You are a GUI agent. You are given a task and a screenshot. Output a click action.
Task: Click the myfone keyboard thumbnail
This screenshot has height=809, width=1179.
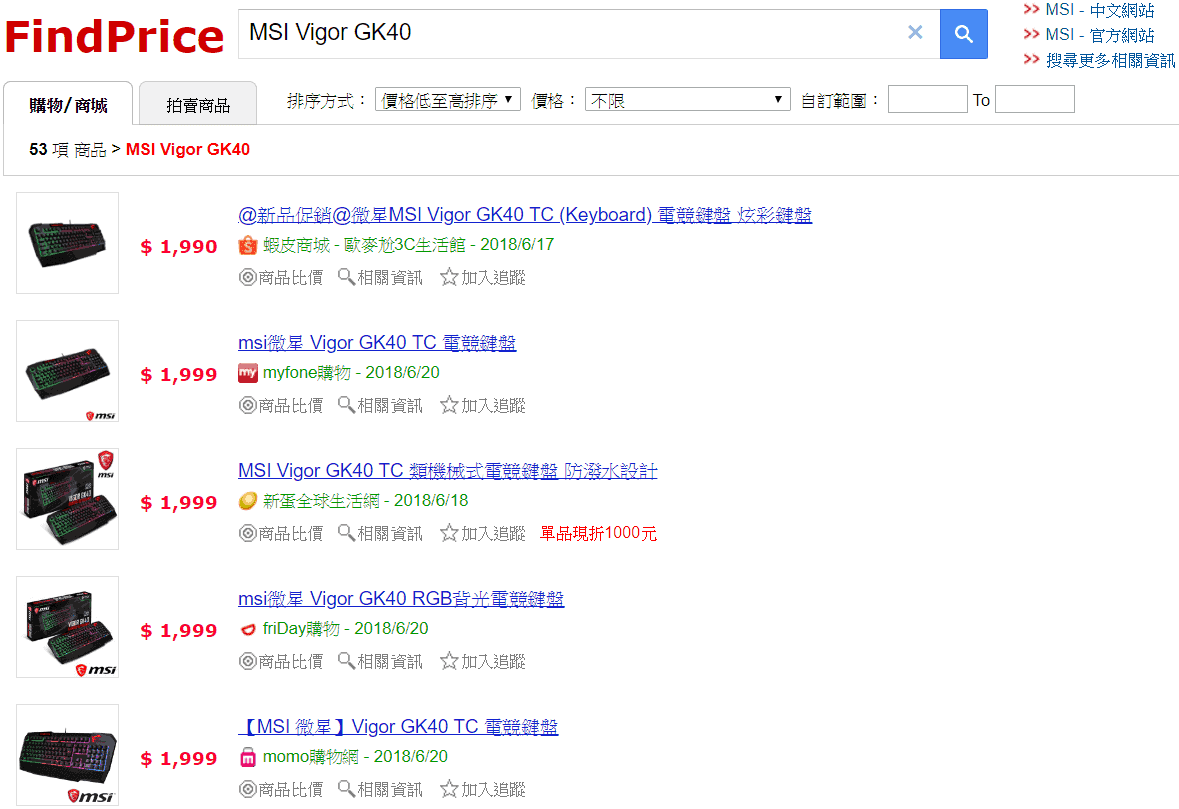(x=68, y=371)
